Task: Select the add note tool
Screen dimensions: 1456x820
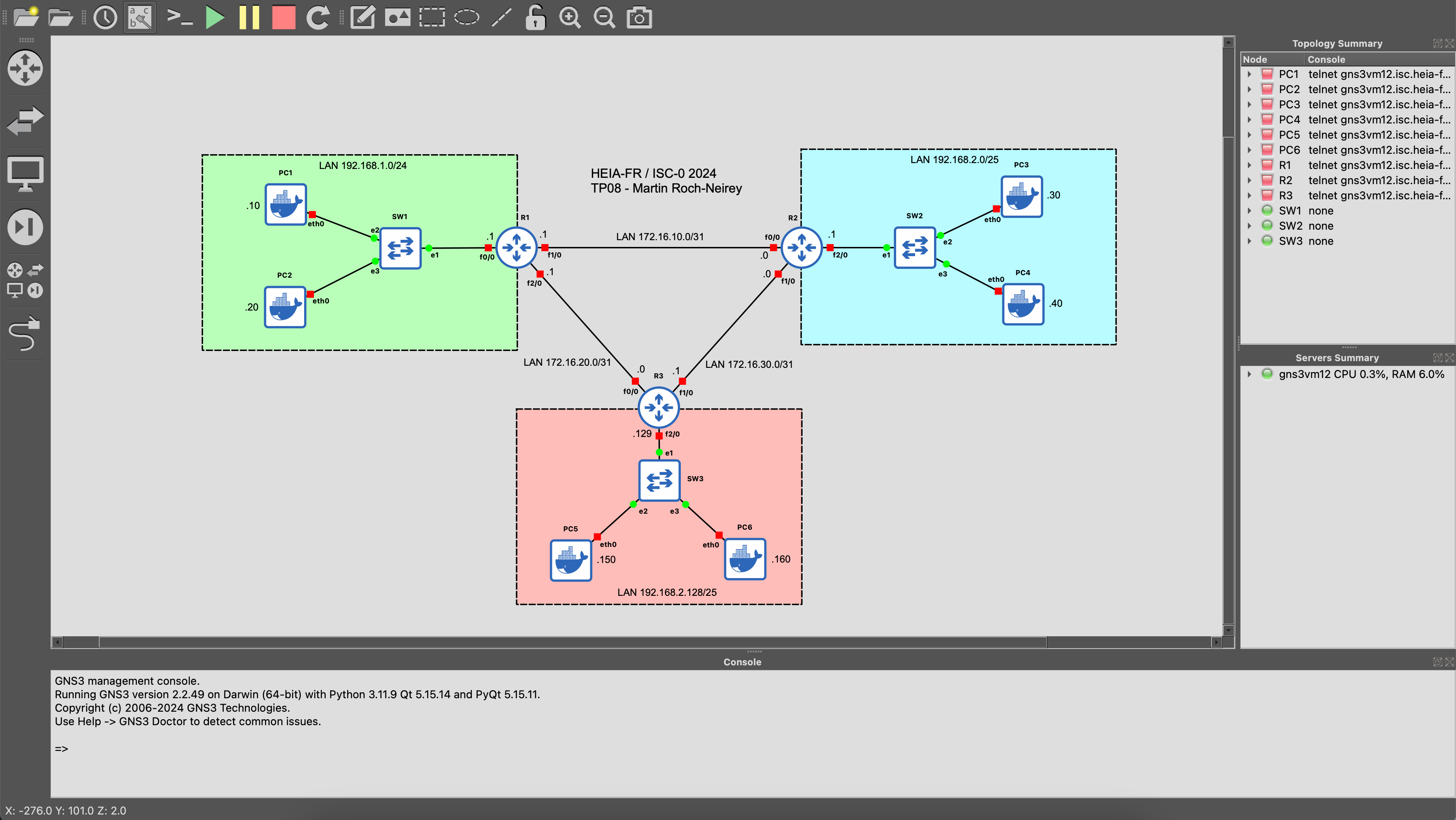Action: (363, 17)
